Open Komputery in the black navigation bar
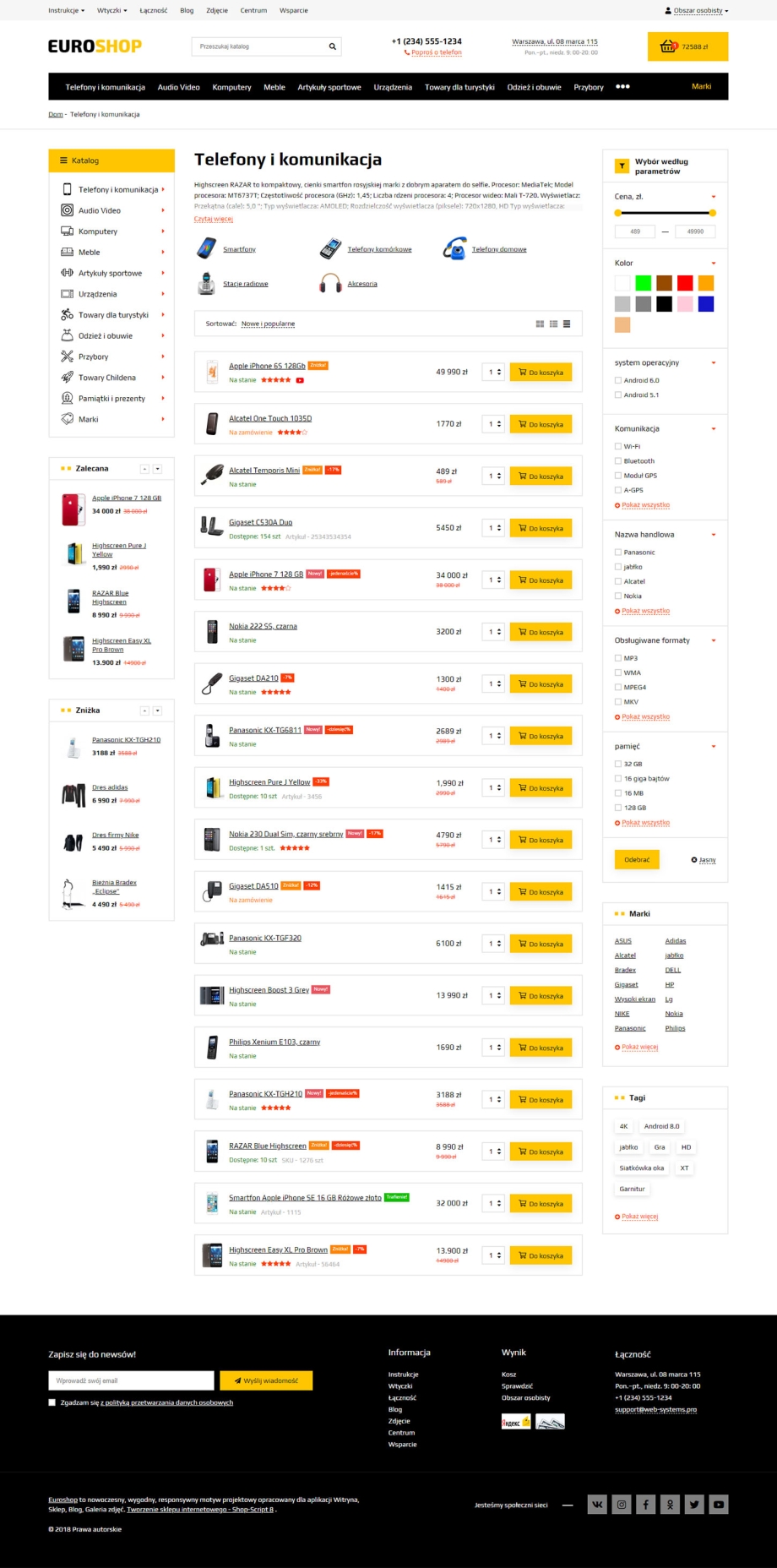The width and height of the screenshot is (777, 1568). tap(231, 87)
